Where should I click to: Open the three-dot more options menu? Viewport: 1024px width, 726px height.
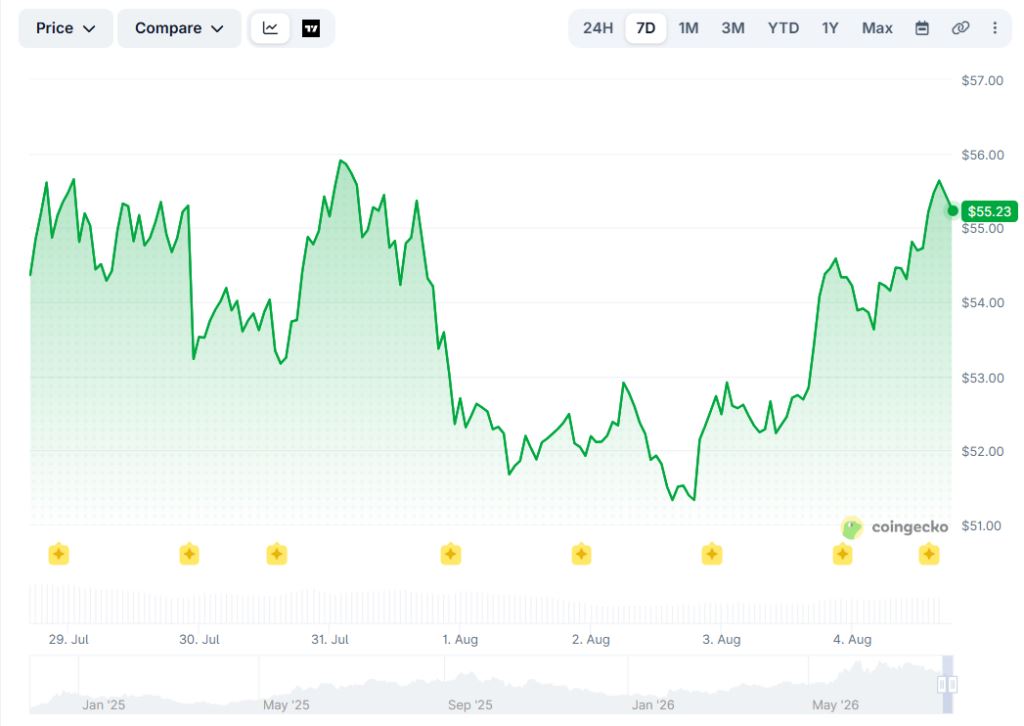tap(995, 28)
